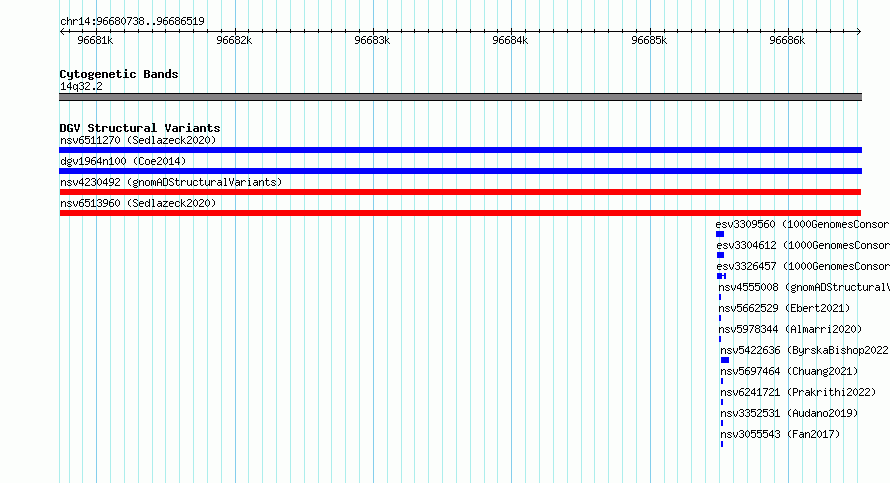Click the chr14:96680738..96686519 coordinates label
Screen dimensions: 890x483
(132, 22)
